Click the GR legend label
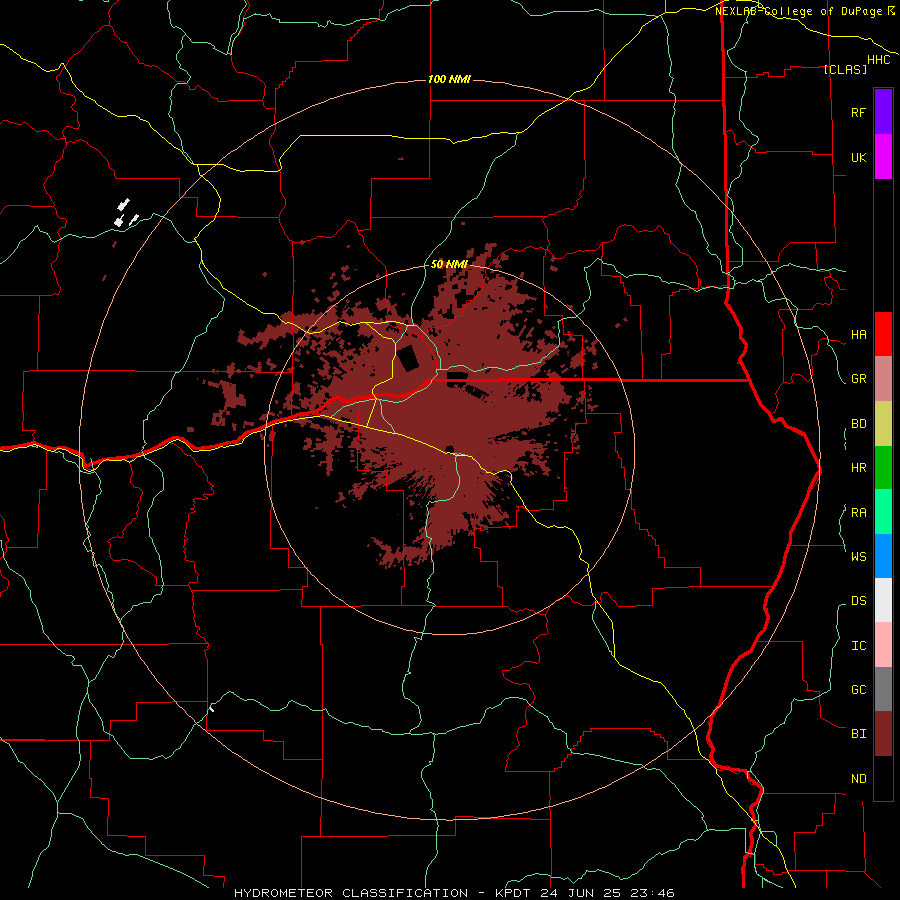 858,379
